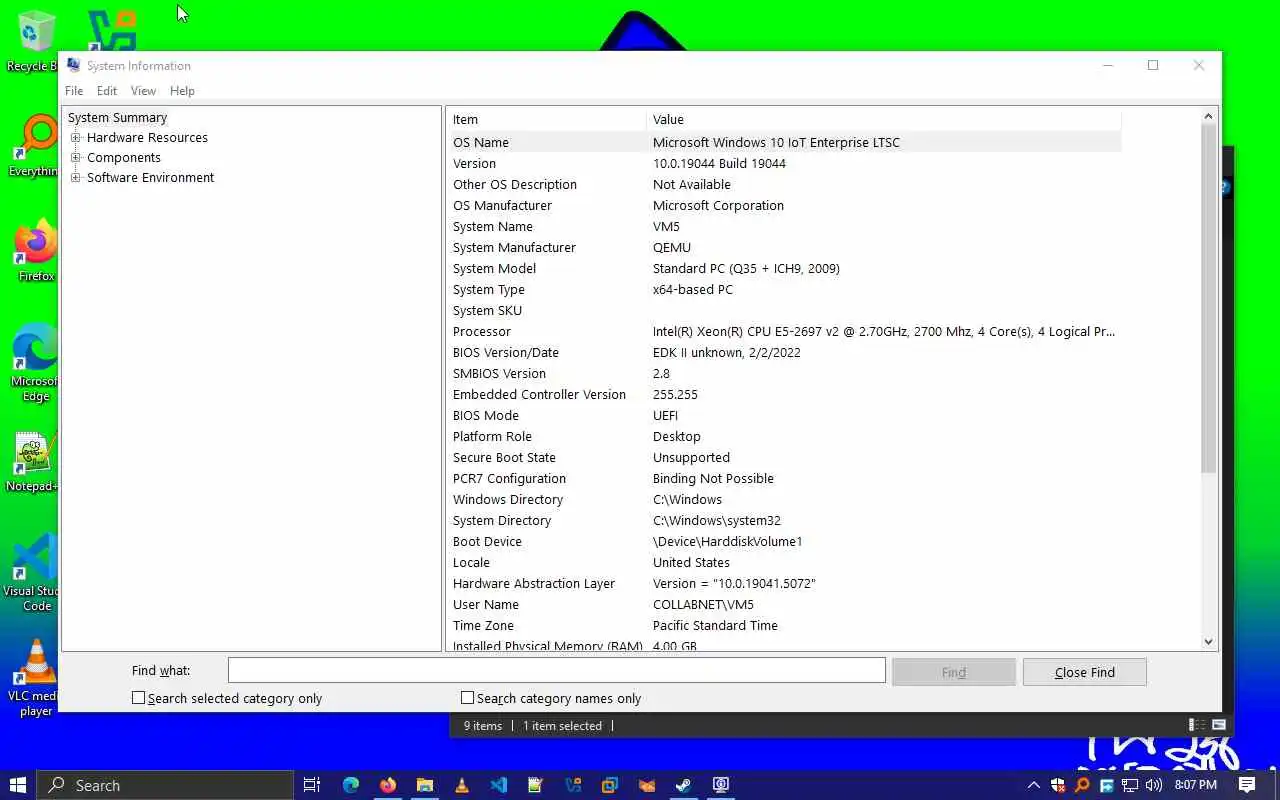Enable 'Search category names only' checkbox
This screenshot has width=1280, height=800.
(x=467, y=698)
